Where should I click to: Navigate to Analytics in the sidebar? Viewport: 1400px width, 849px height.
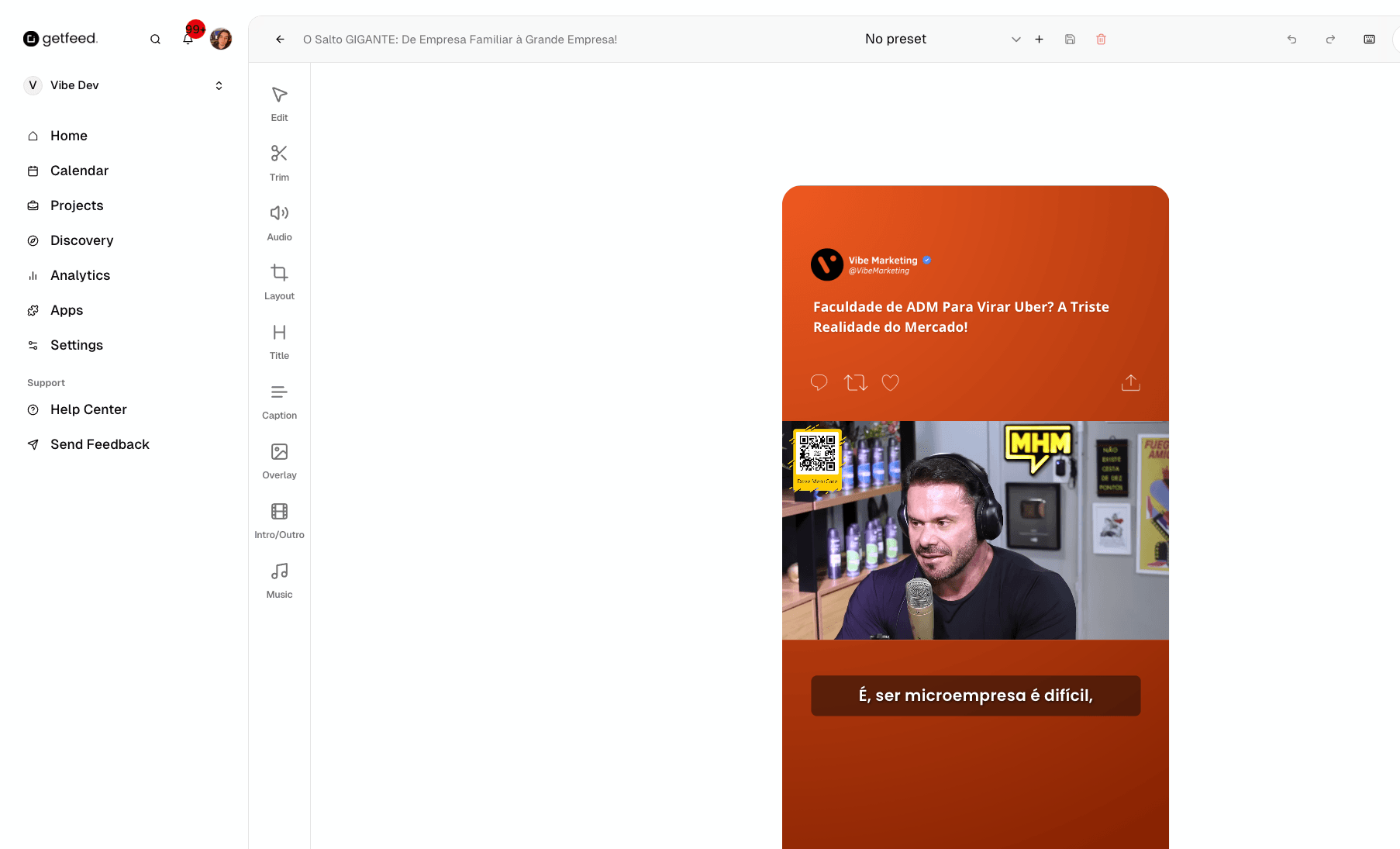tap(80, 275)
